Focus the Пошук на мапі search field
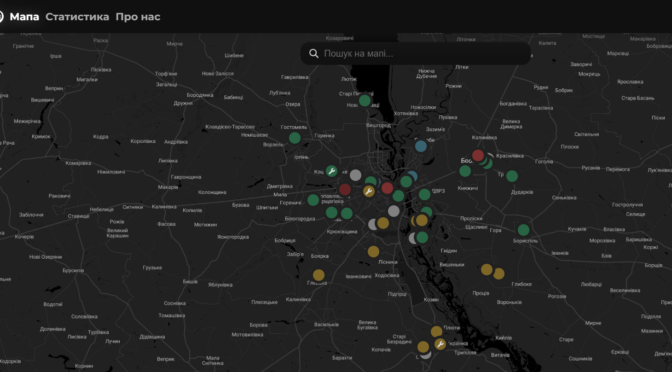Viewport: 672px width, 372px height. click(x=416, y=54)
